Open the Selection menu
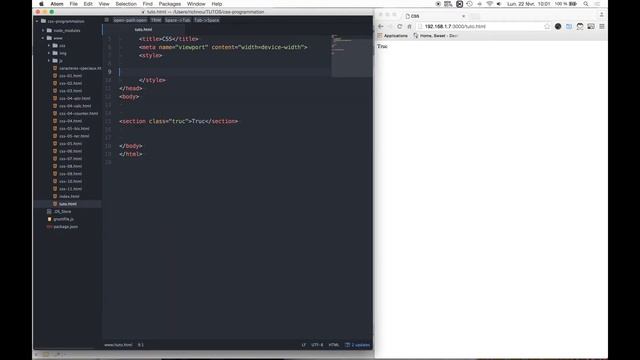 (x=126, y=4)
